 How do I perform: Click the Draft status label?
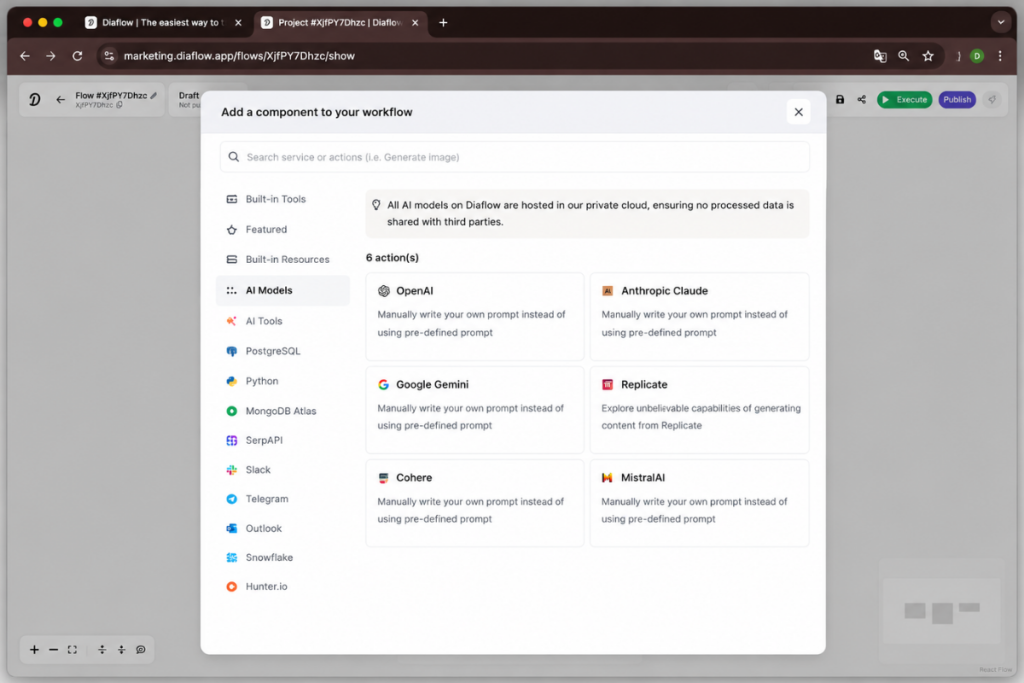coord(189,95)
